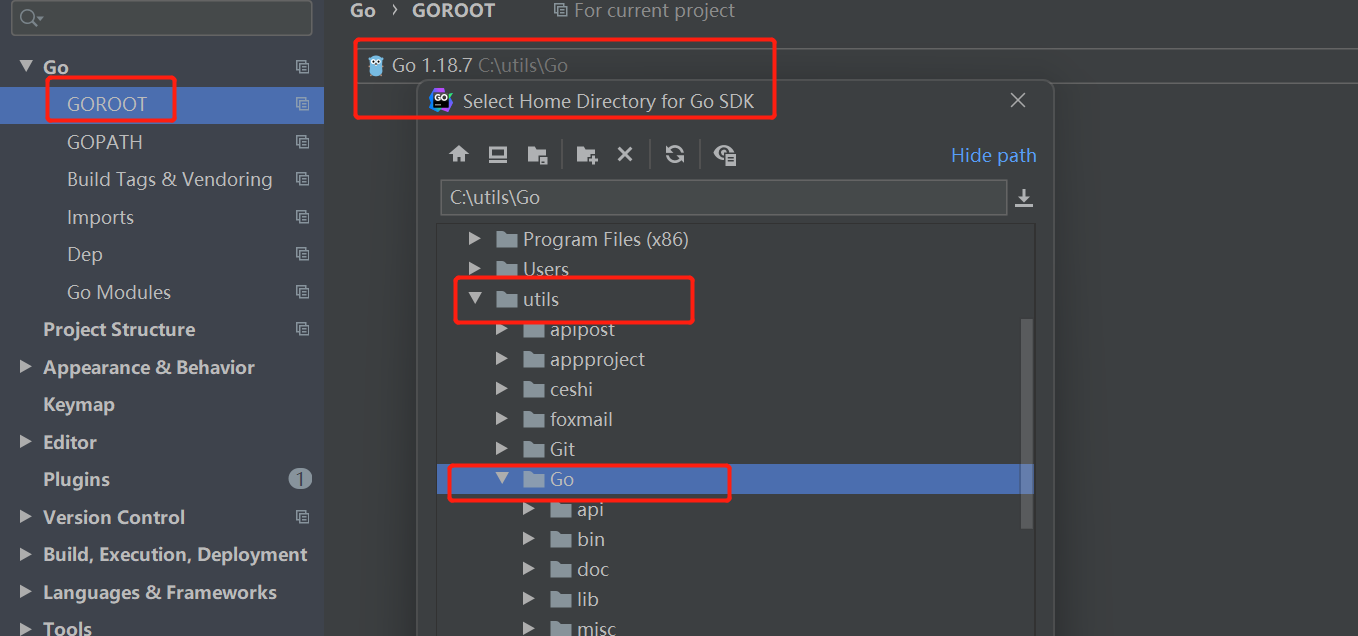Click copy icon beside Version Control row

302,517
